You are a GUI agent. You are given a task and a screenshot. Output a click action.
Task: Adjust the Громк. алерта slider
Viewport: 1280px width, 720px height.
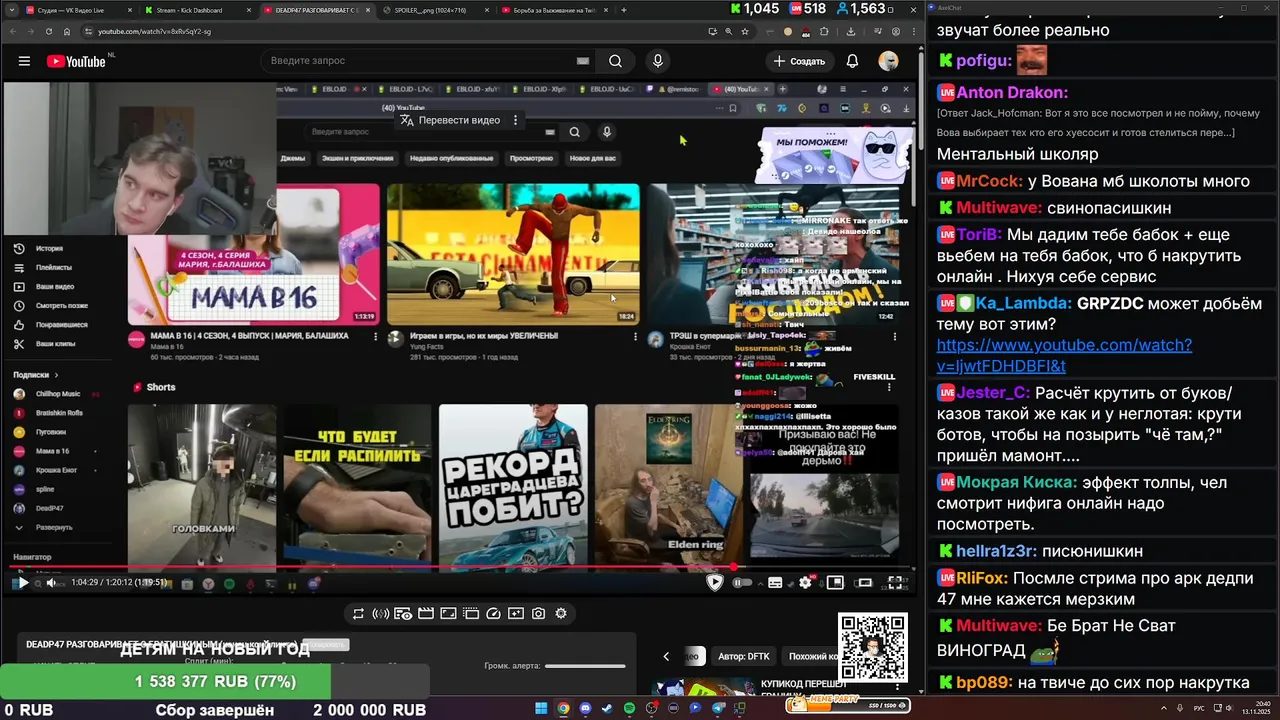tap(585, 666)
